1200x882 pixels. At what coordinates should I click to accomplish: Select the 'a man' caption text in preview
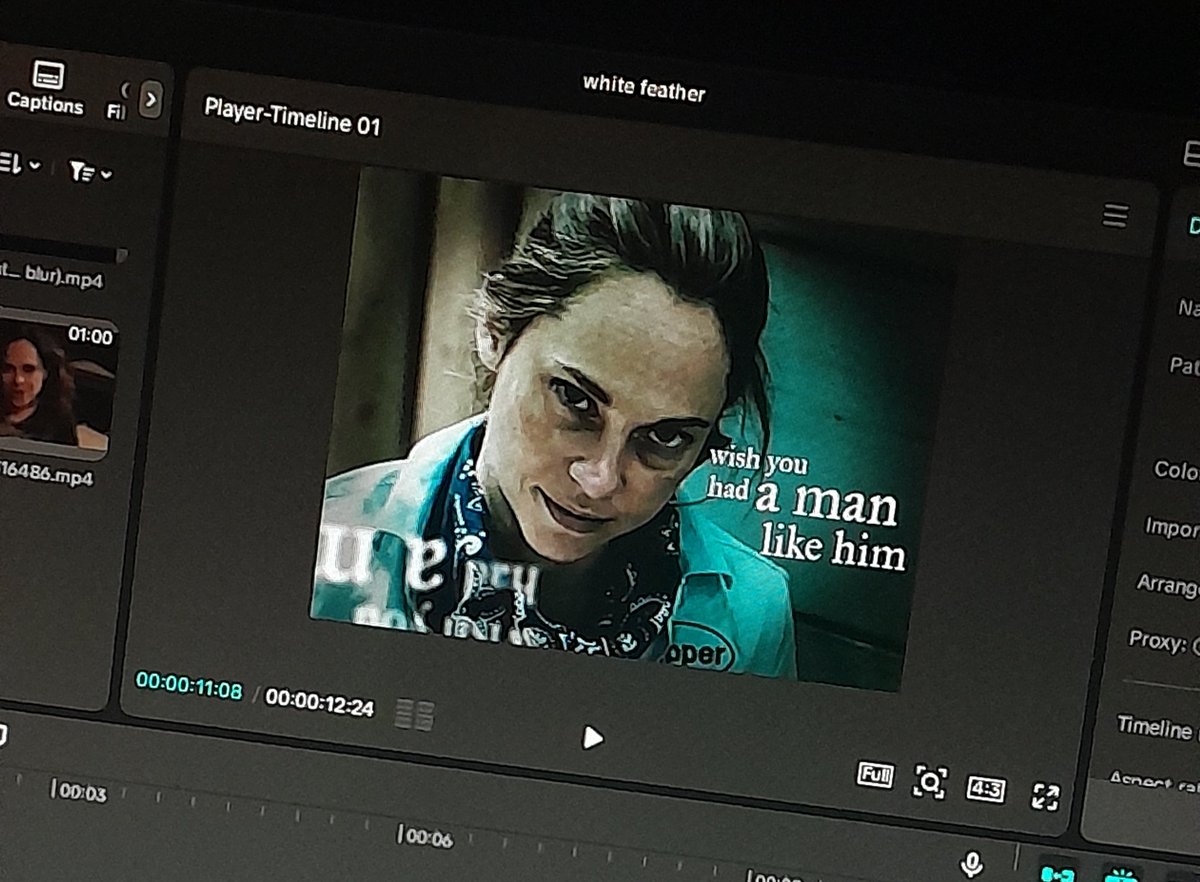[826, 501]
